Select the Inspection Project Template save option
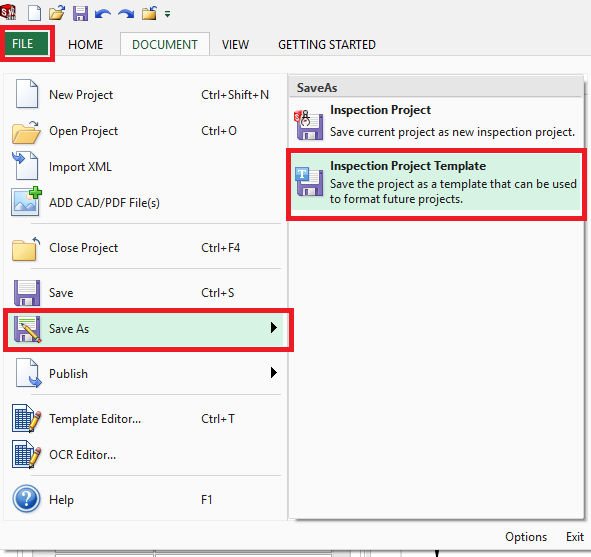The height and width of the screenshot is (557, 591). pos(436,182)
